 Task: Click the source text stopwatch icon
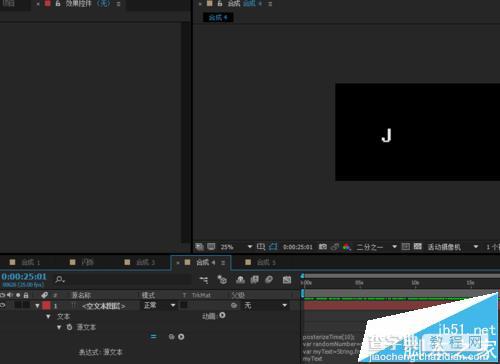pos(69,327)
